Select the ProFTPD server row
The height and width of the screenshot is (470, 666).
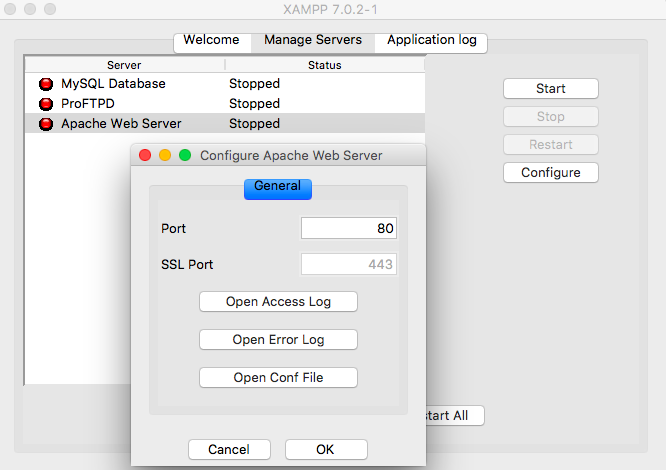225,104
